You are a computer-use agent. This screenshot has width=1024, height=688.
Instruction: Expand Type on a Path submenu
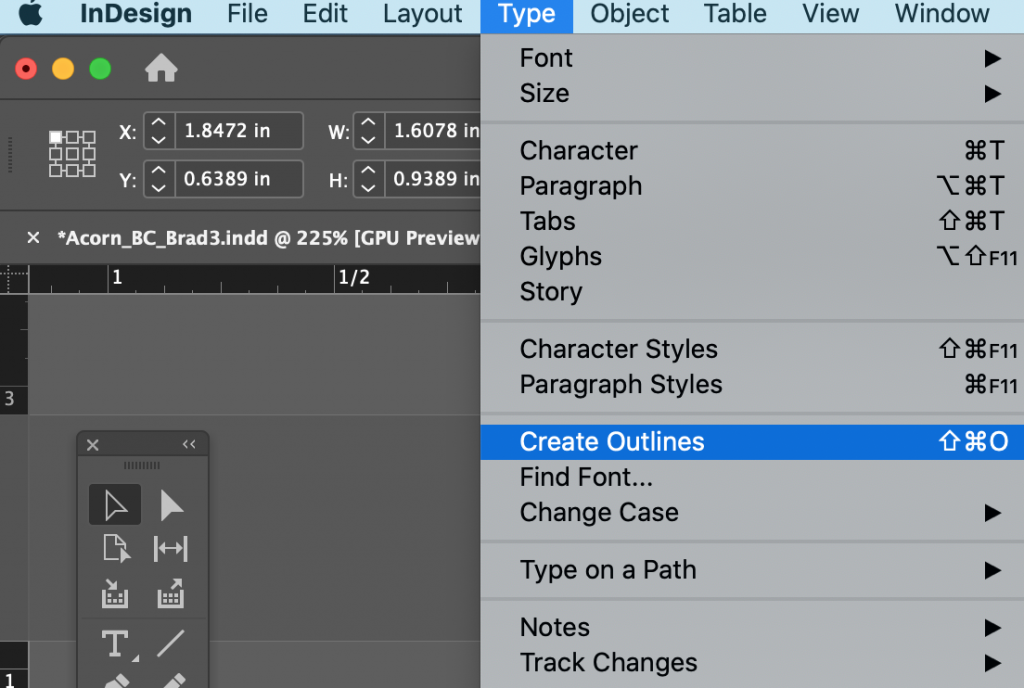(x=752, y=570)
